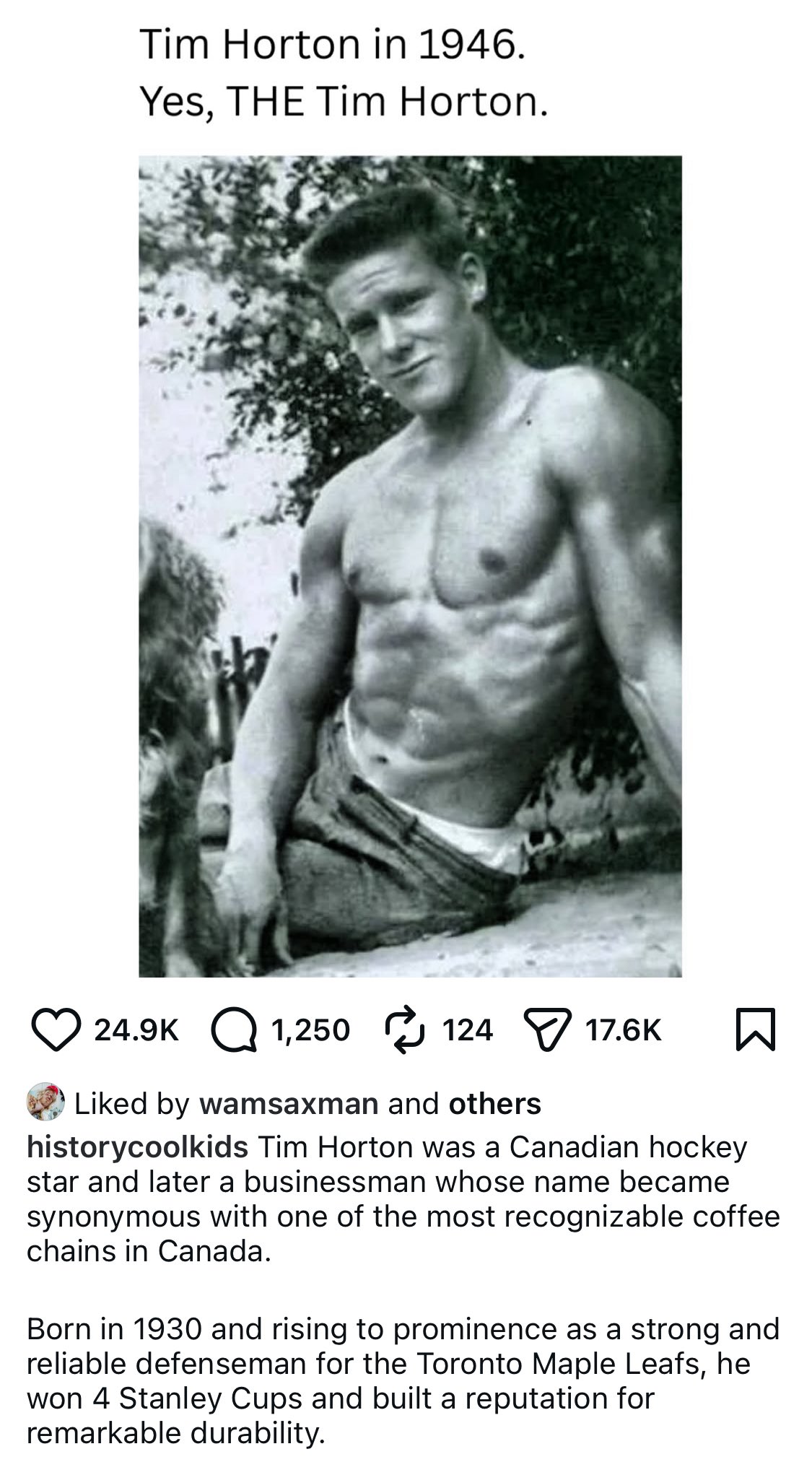Tap the Tim Horton black-and-white photo
The width and height of the screenshot is (812, 1462).
point(410,566)
